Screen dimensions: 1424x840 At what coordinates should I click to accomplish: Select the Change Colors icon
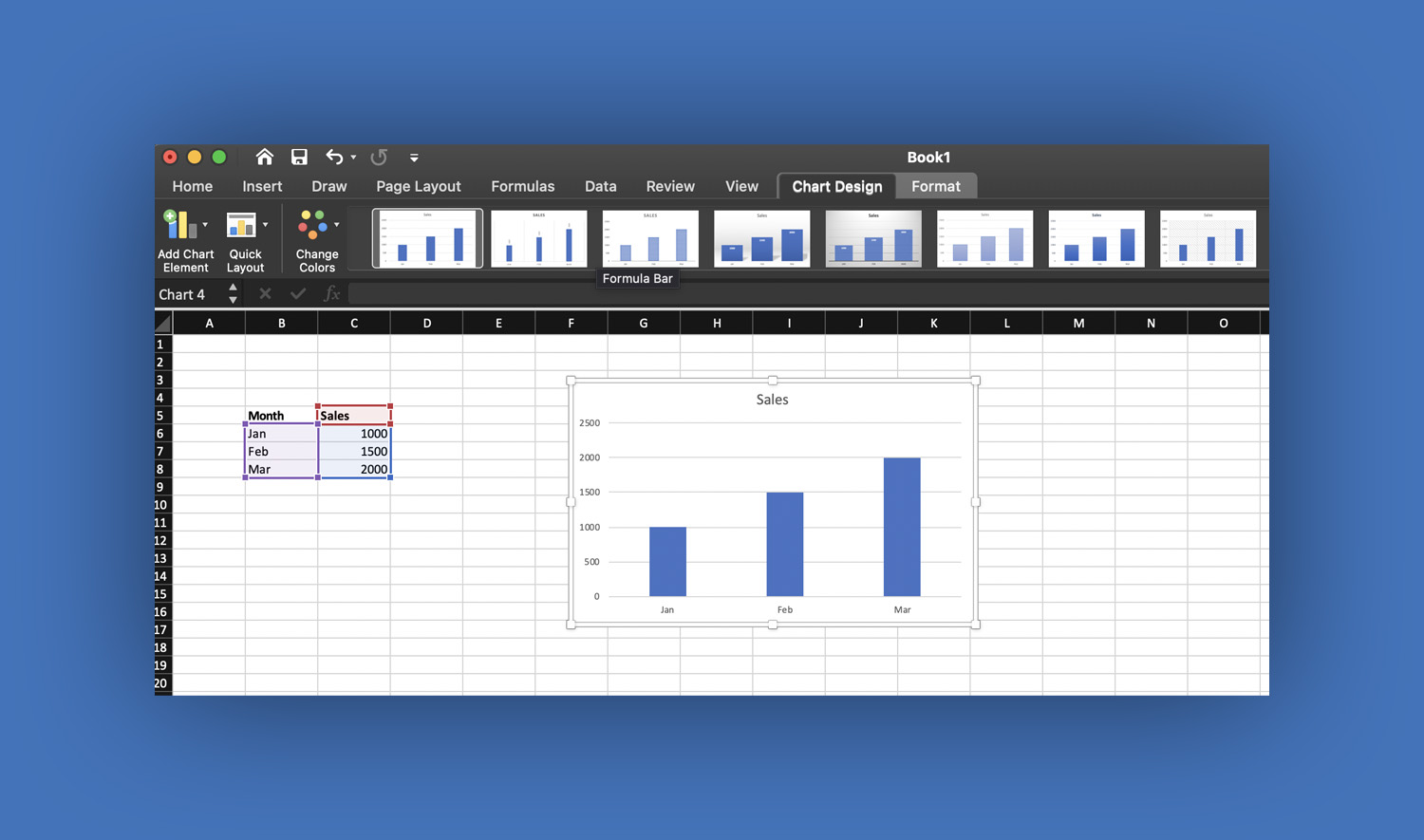pos(313,225)
